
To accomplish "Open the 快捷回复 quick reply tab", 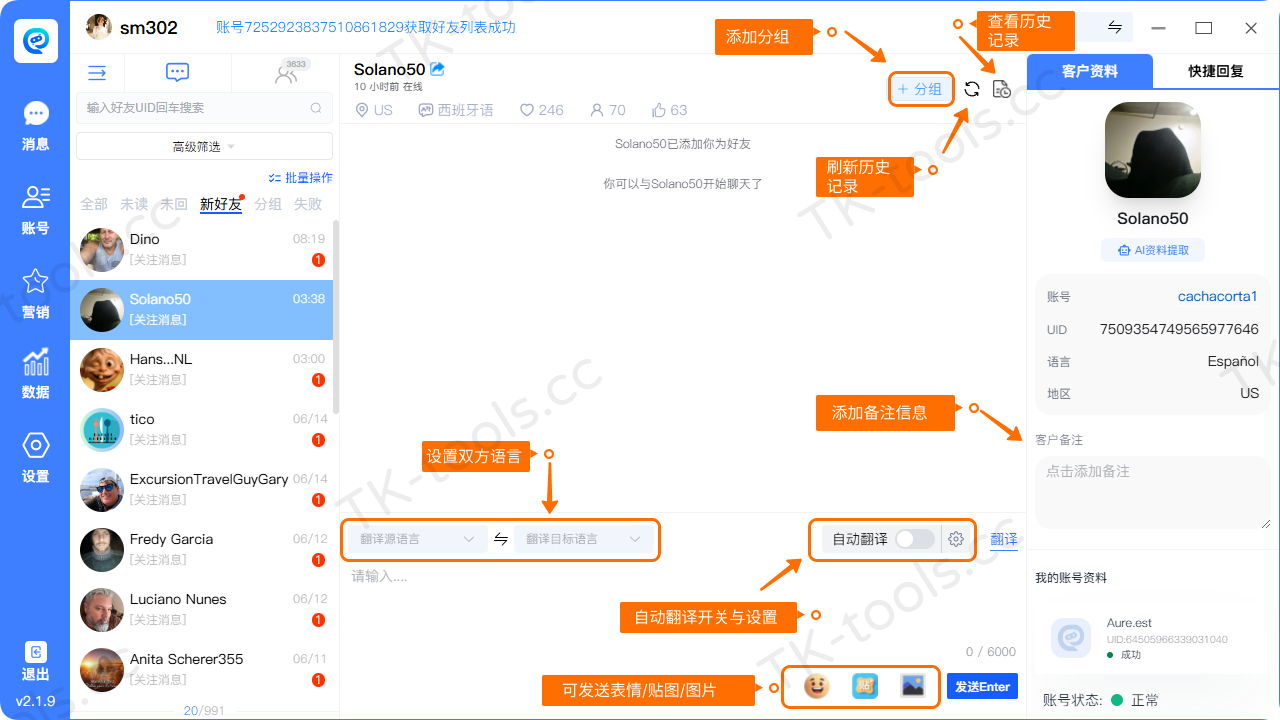I will (x=1216, y=71).
